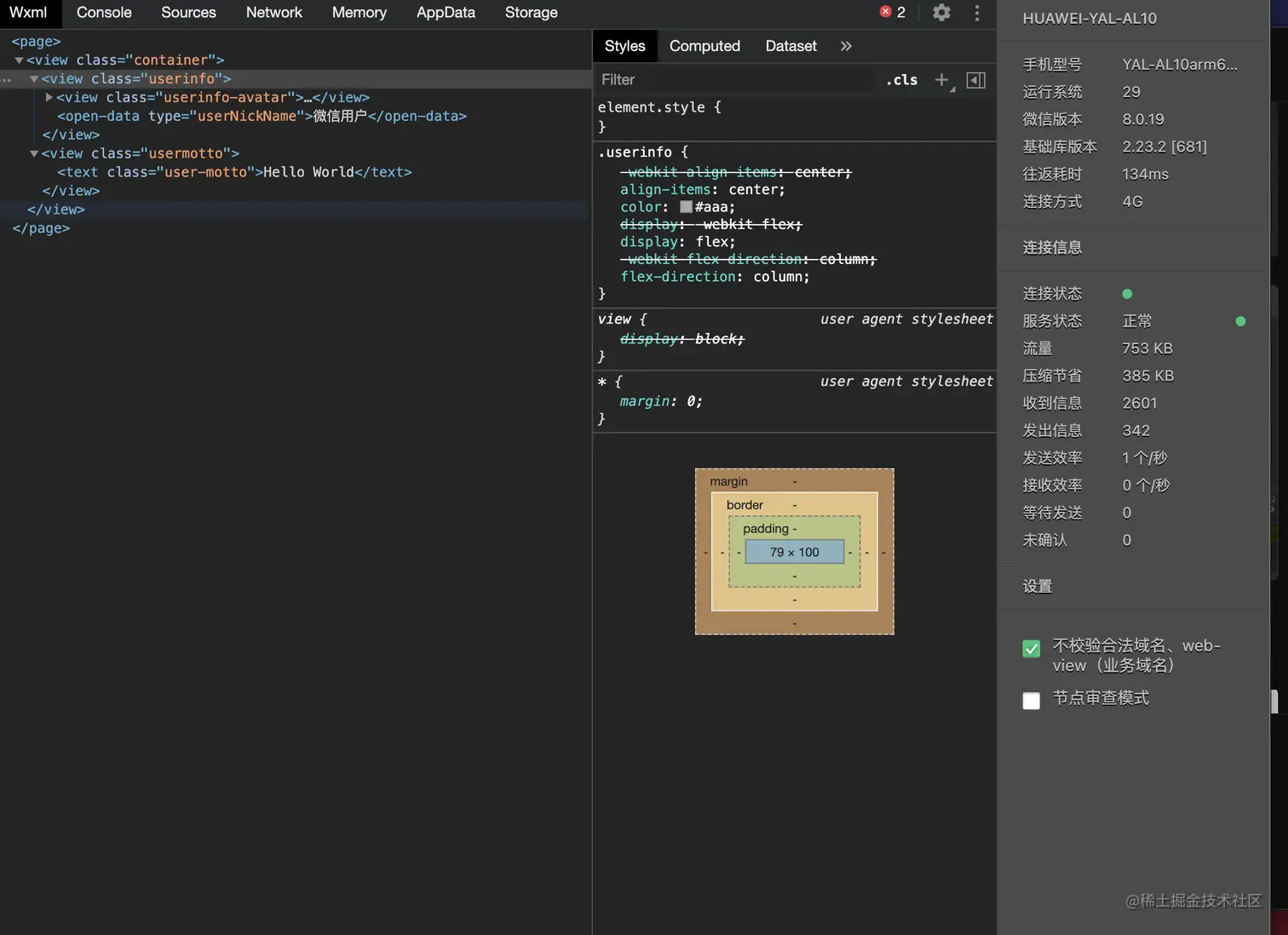Viewport: 1288px width, 935px height.
Task: Select the Dataset sub-tab
Action: (791, 46)
